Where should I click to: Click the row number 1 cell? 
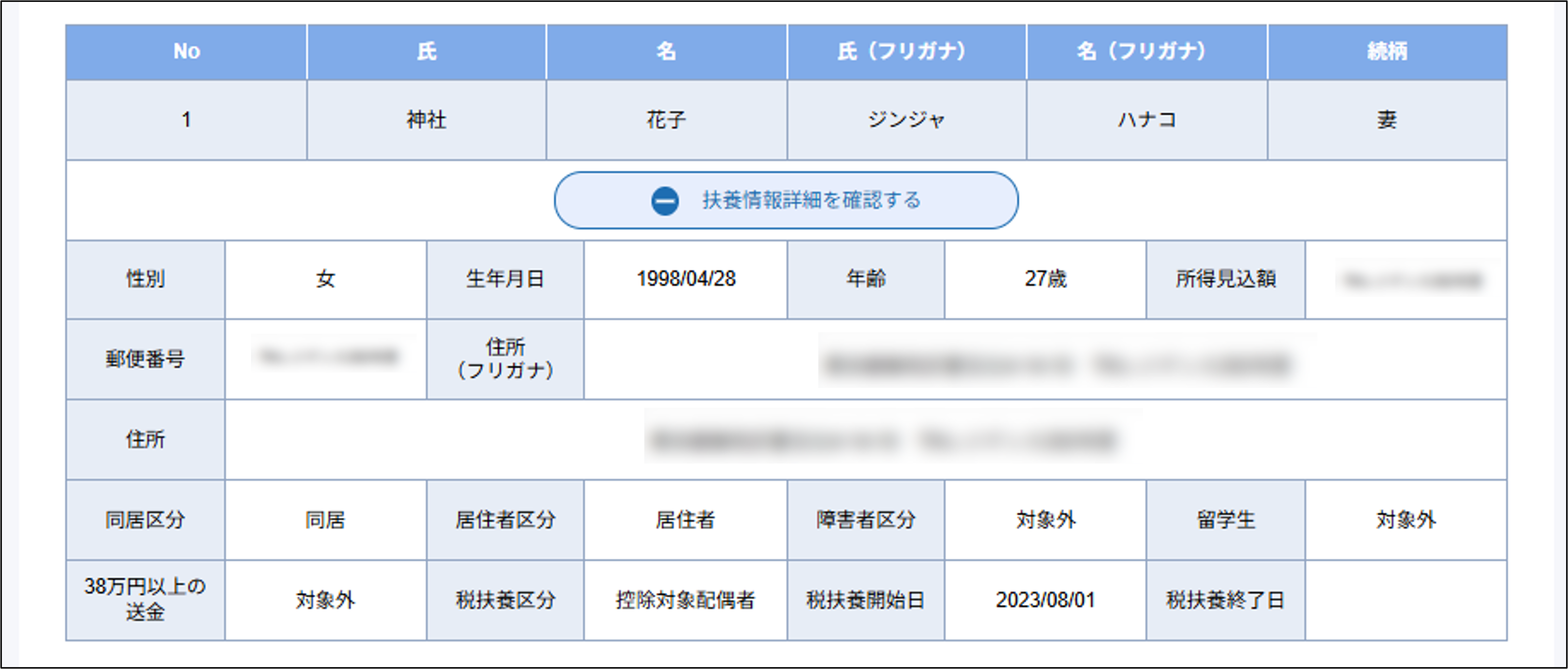pos(186,120)
